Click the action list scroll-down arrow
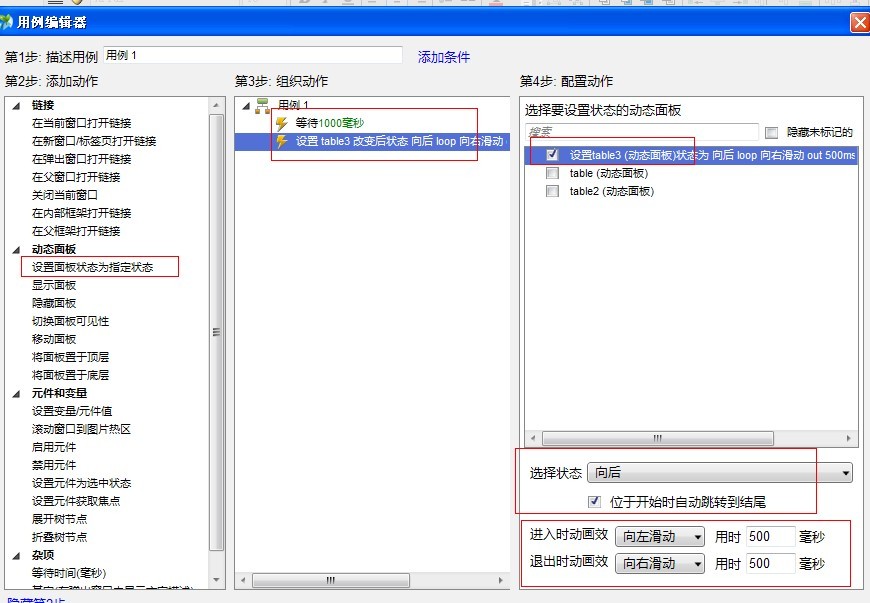This screenshot has height=603, width=870. coord(216,580)
